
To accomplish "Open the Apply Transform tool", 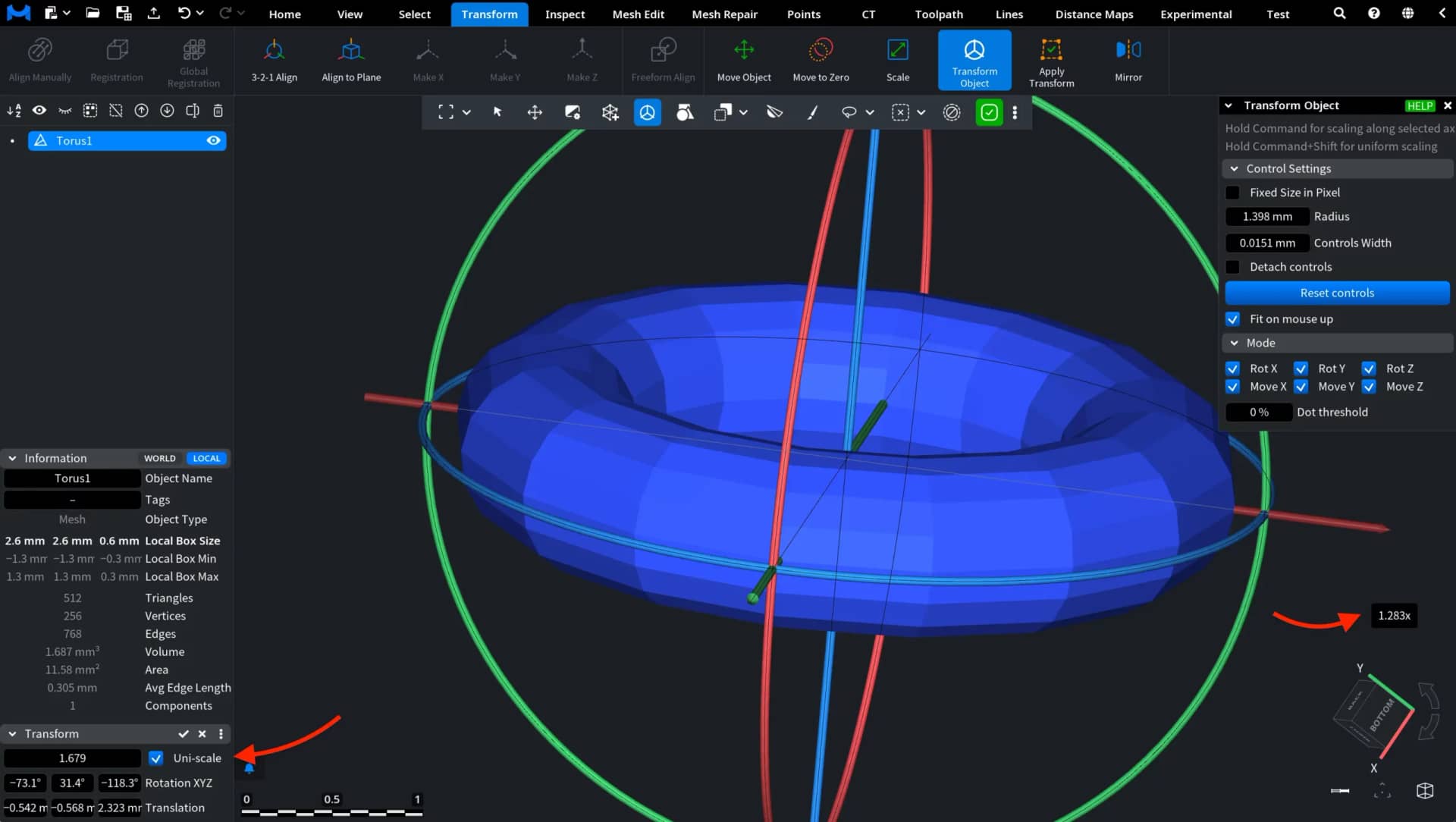I will (1051, 61).
